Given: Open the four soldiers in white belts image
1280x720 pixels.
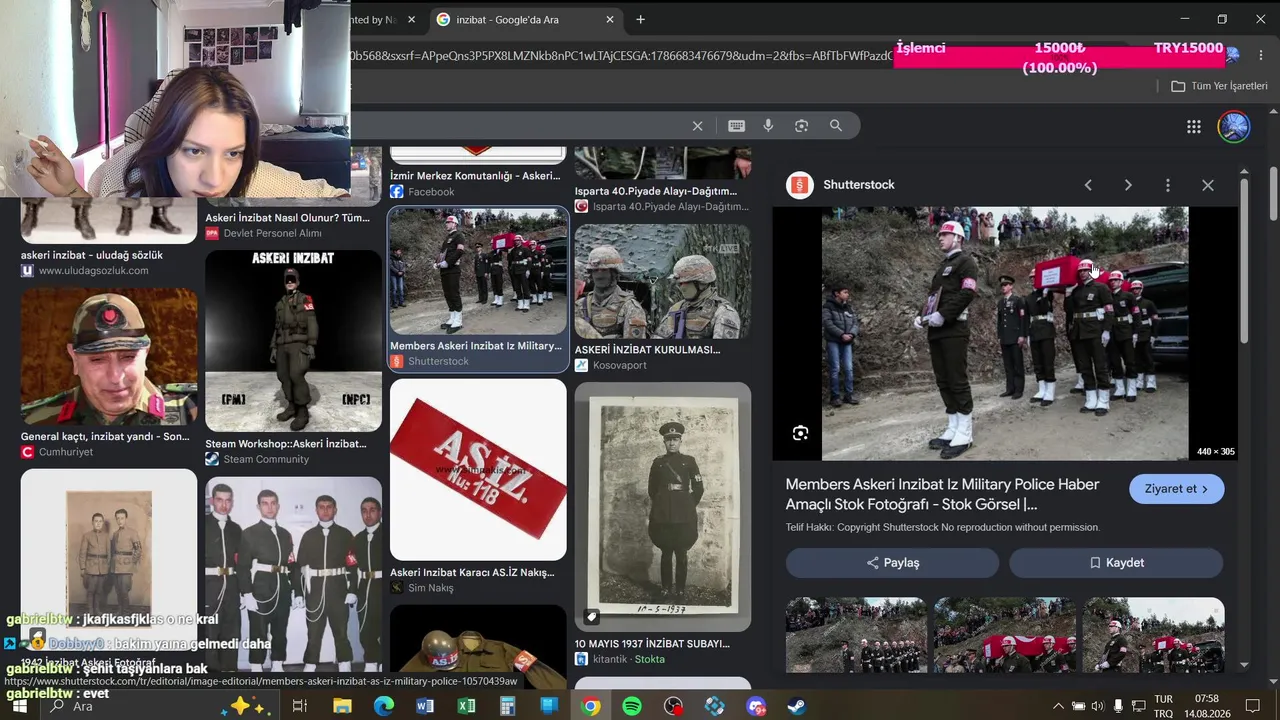Looking at the screenshot, I should pyautogui.click(x=293, y=574).
